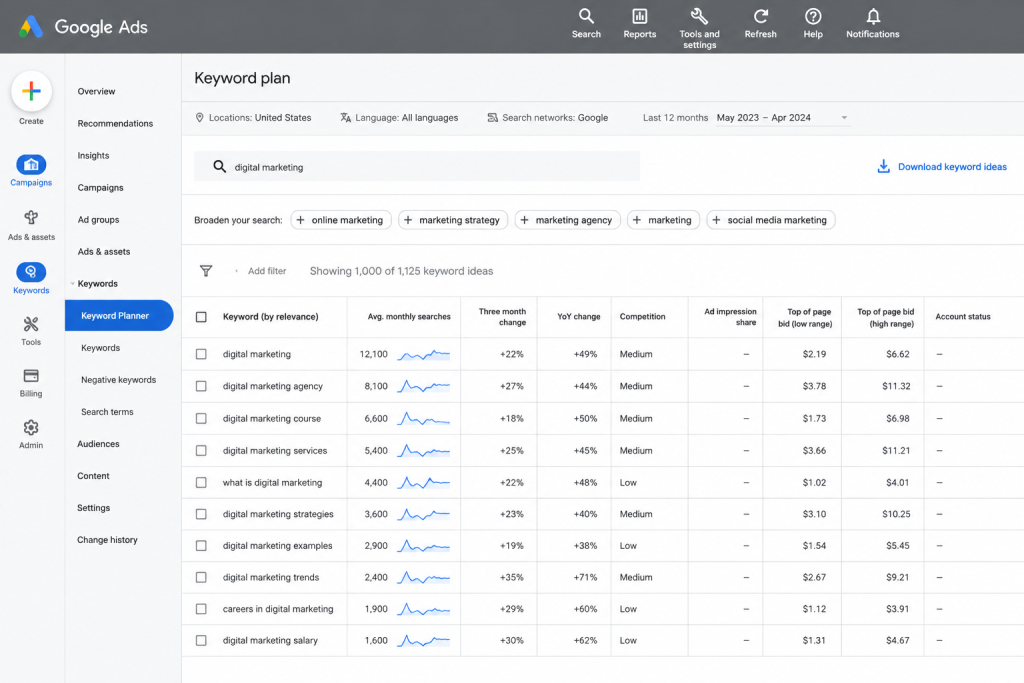Screen dimensions: 1024x683
Task: Sort by Competition column header
Action: (642, 317)
